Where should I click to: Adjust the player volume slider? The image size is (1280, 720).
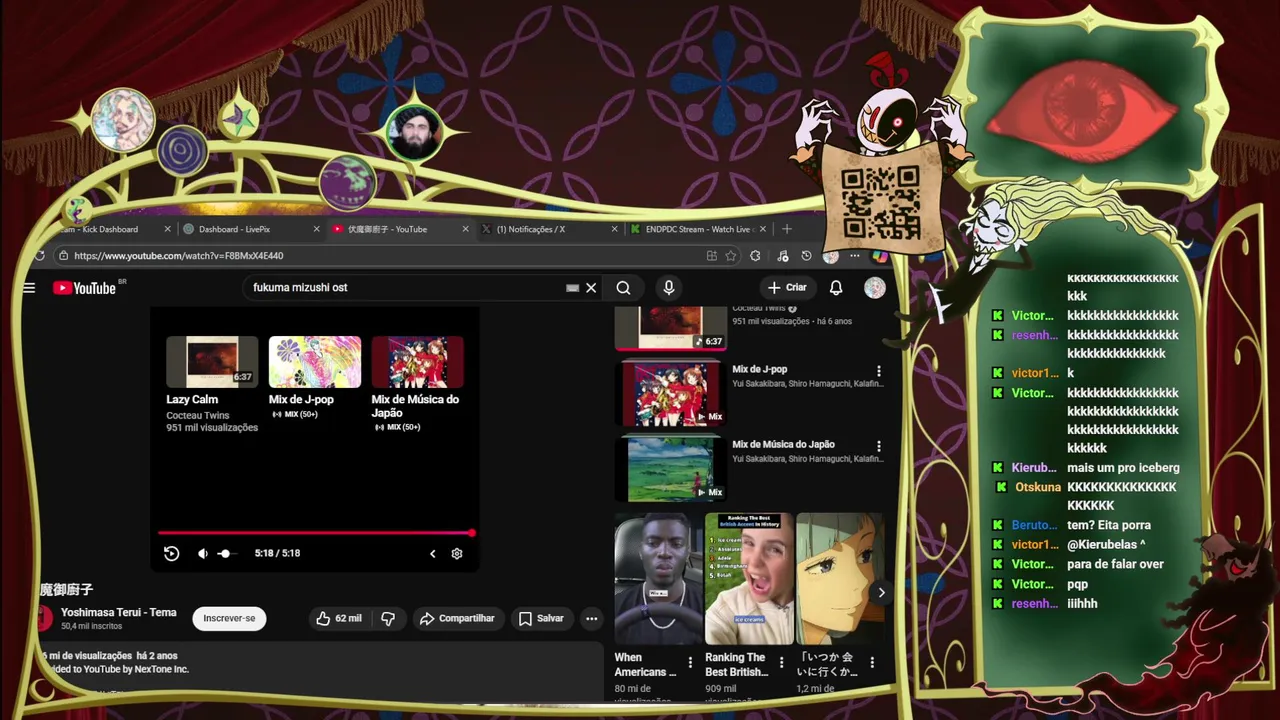[x=228, y=553]
